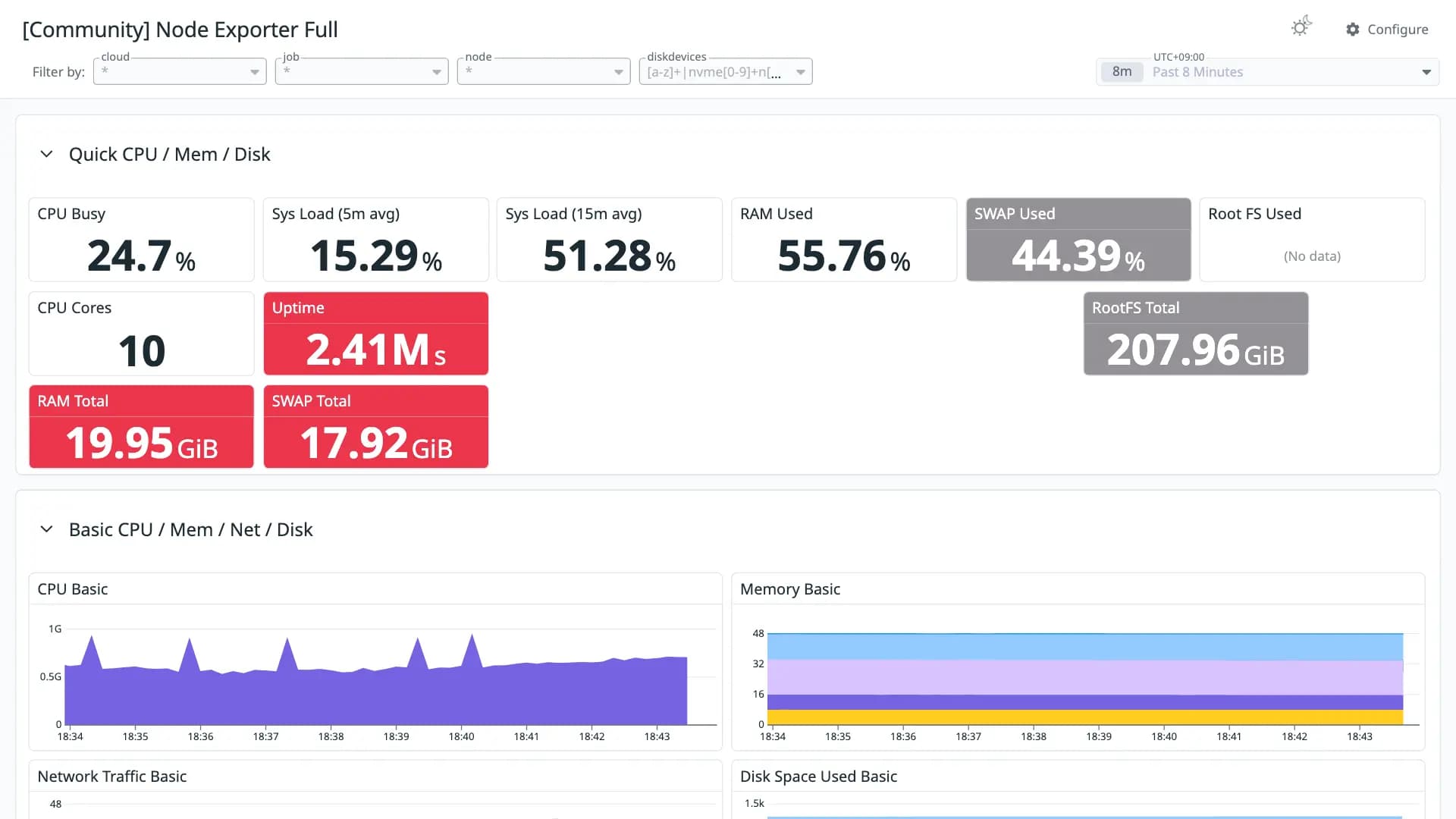The width and height of the screenshot is (1456, 819).
Task: Open the job filter dropdown
Action: pyautogui.click(x=362, y=71)
